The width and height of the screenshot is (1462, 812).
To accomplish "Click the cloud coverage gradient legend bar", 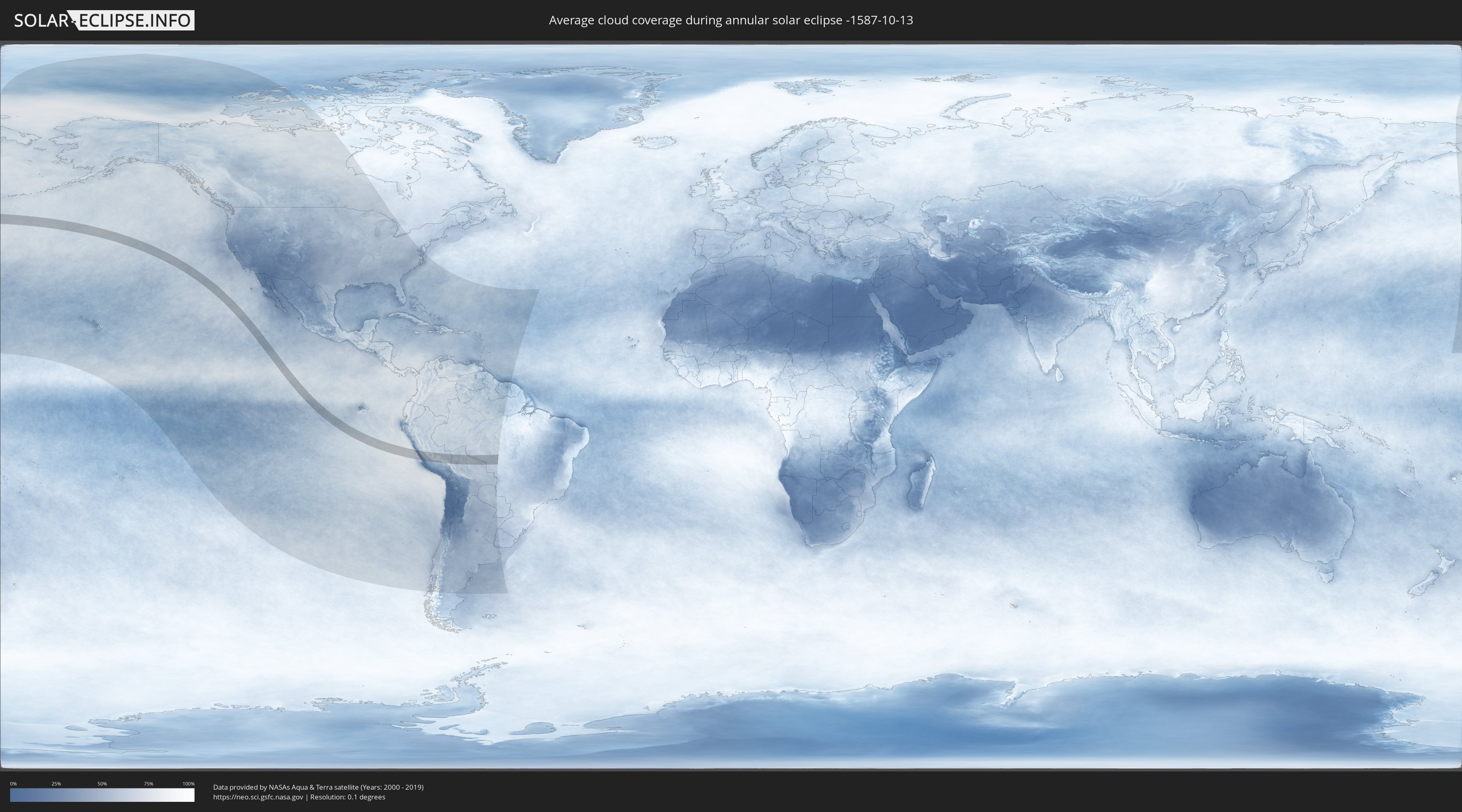I will 102,795.
